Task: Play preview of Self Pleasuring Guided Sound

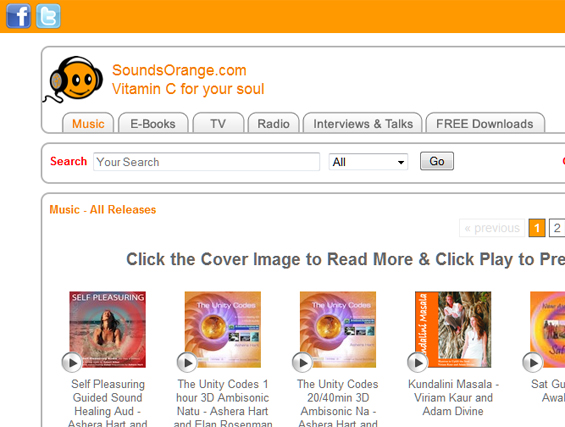Action: (x=72, y=362)
